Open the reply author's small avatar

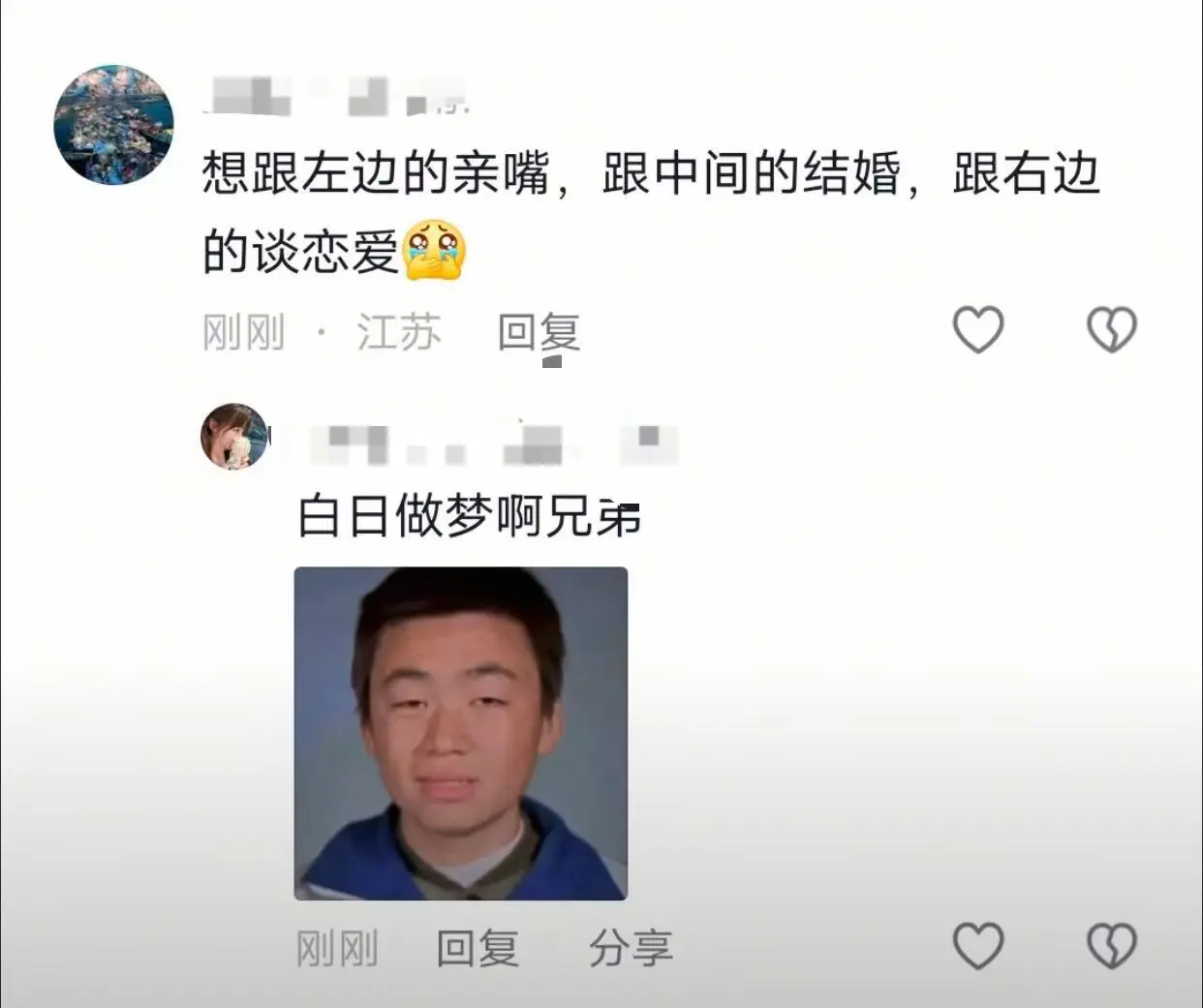(234, 437)
